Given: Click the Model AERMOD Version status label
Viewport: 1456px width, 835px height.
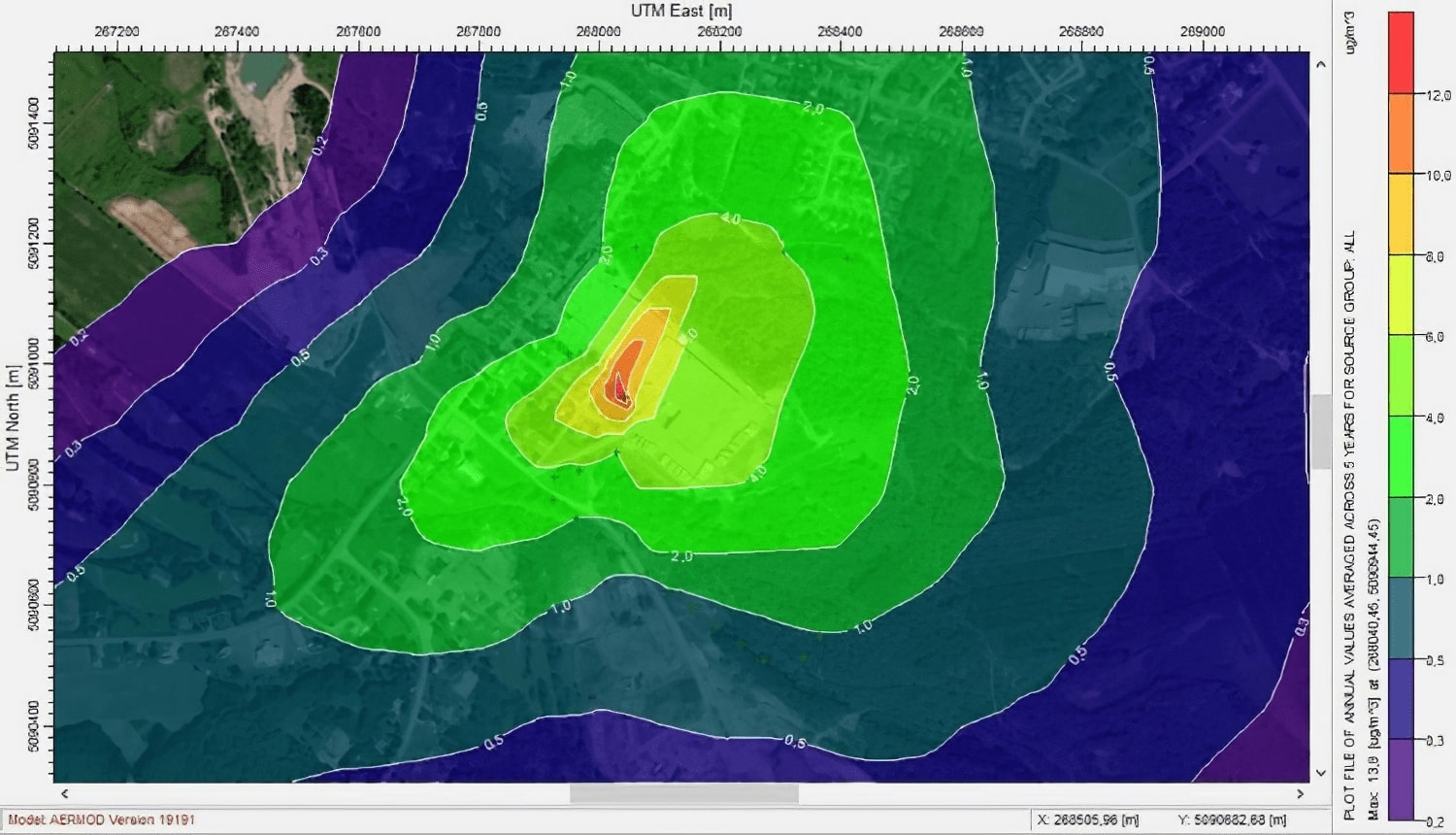Looking at the screenshot, I should point(102,820).
